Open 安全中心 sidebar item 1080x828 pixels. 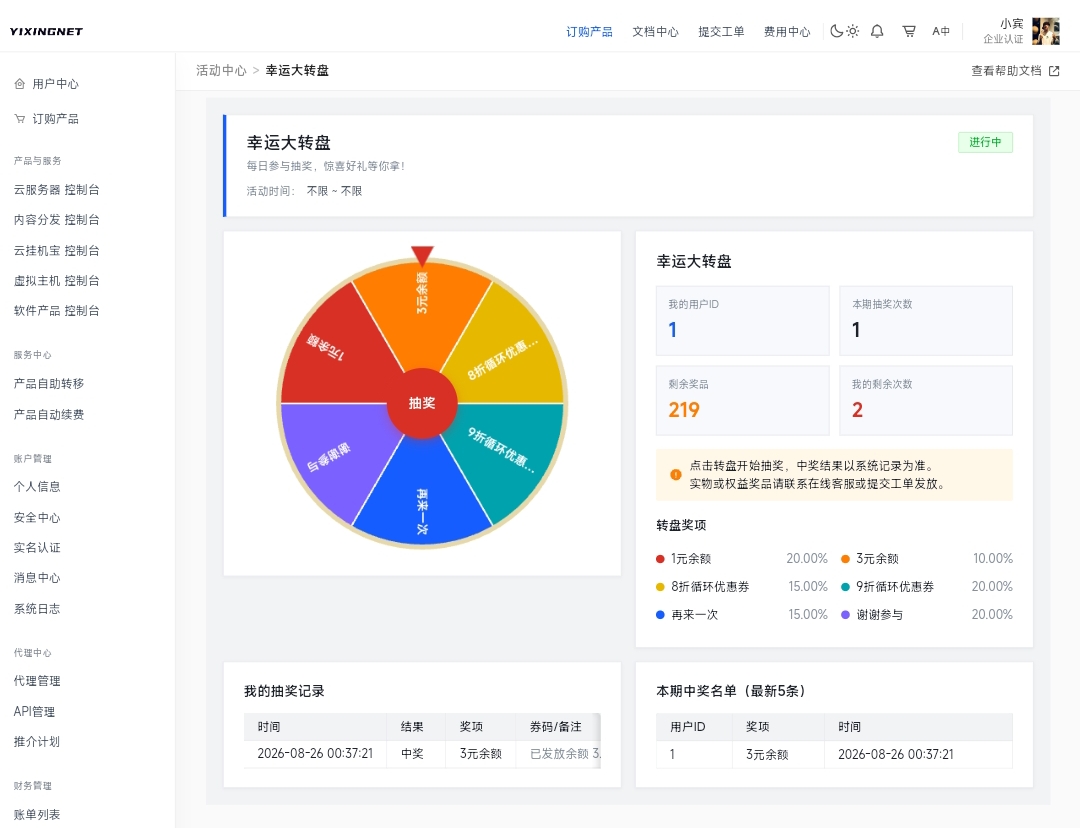(x=37, y=517)
